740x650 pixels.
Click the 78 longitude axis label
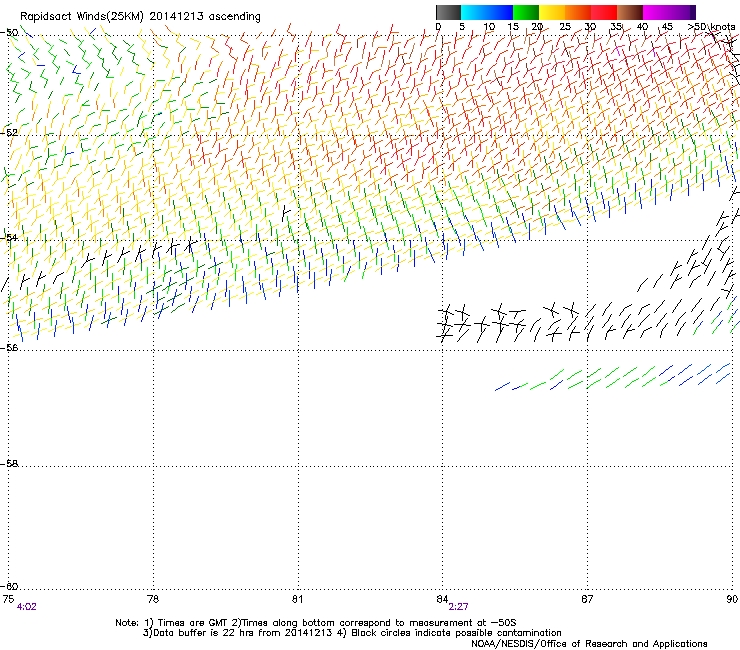coord(153,599)
